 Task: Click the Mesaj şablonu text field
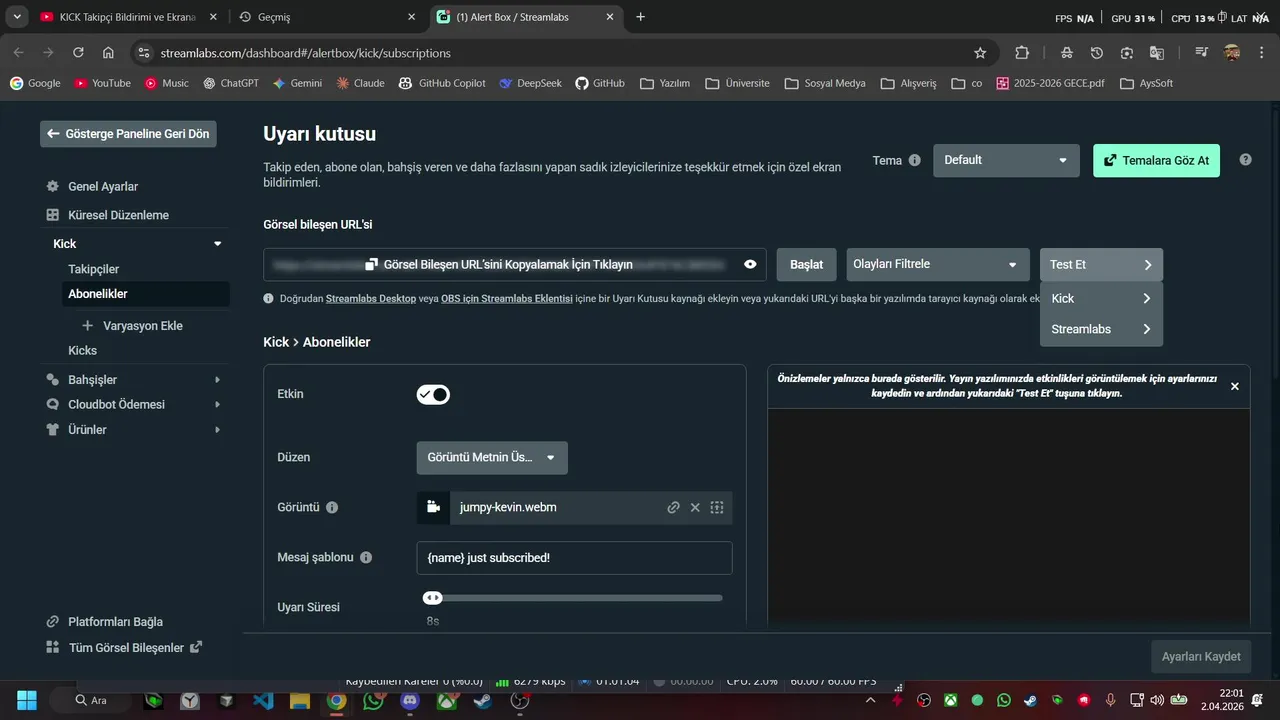click(574, 558)
